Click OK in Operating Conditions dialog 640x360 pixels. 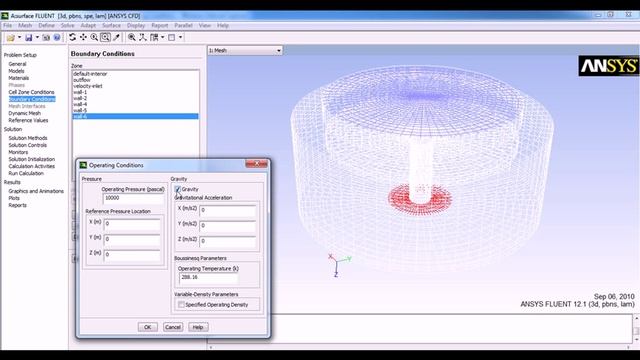147,327
